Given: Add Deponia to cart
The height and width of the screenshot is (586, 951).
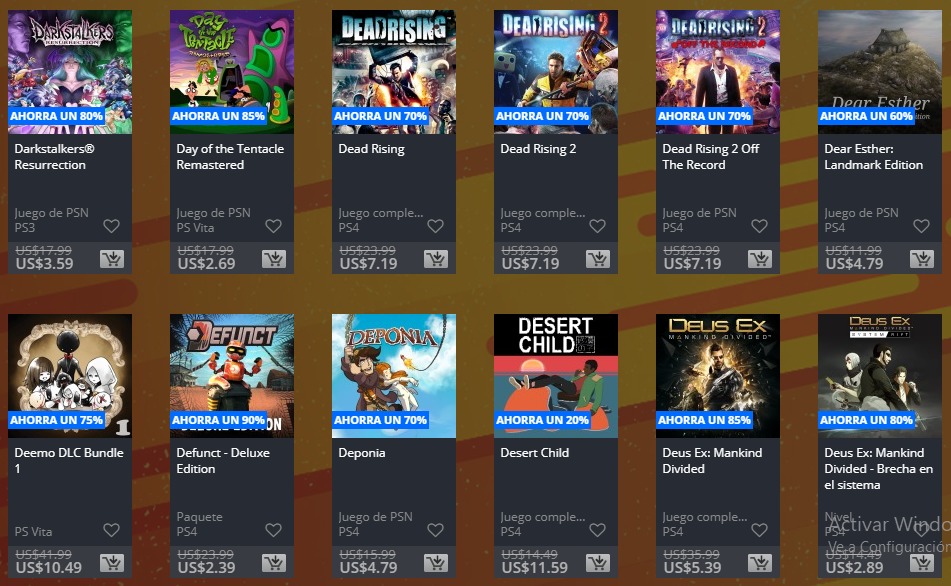Looking at the screenshot, I should point(436,564).
